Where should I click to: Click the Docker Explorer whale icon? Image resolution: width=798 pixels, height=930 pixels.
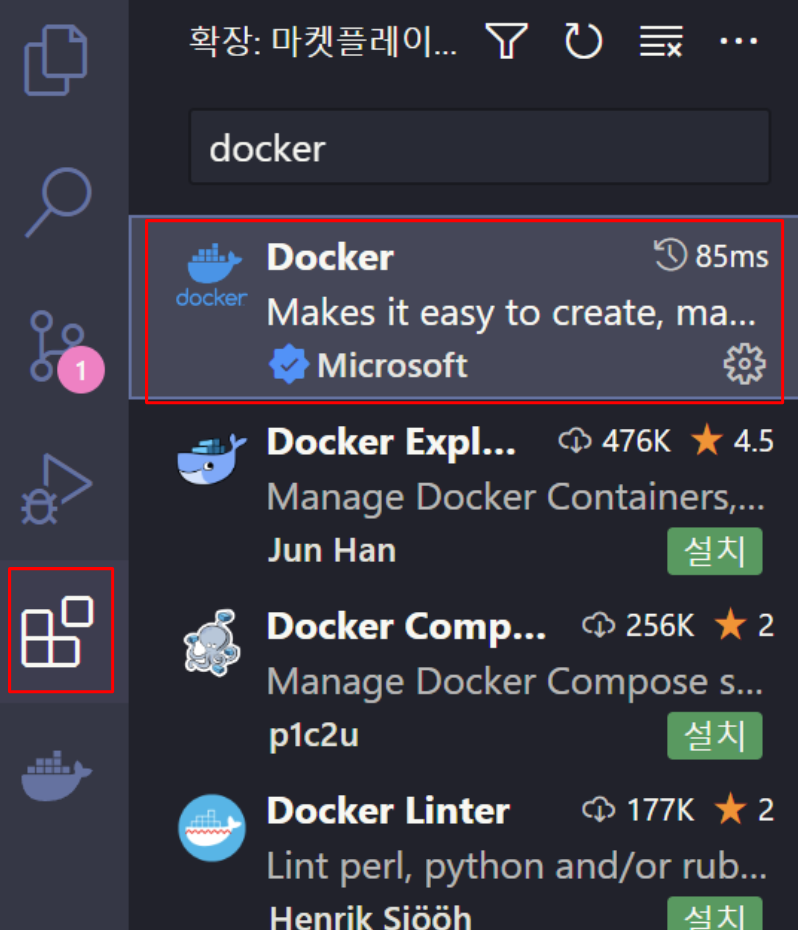212,459
